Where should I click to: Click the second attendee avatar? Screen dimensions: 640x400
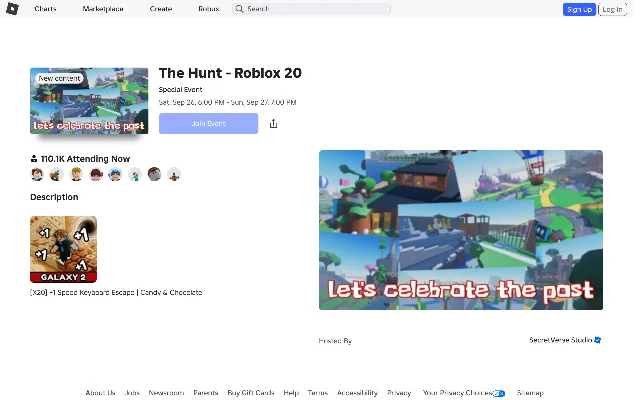coord(56,174)
